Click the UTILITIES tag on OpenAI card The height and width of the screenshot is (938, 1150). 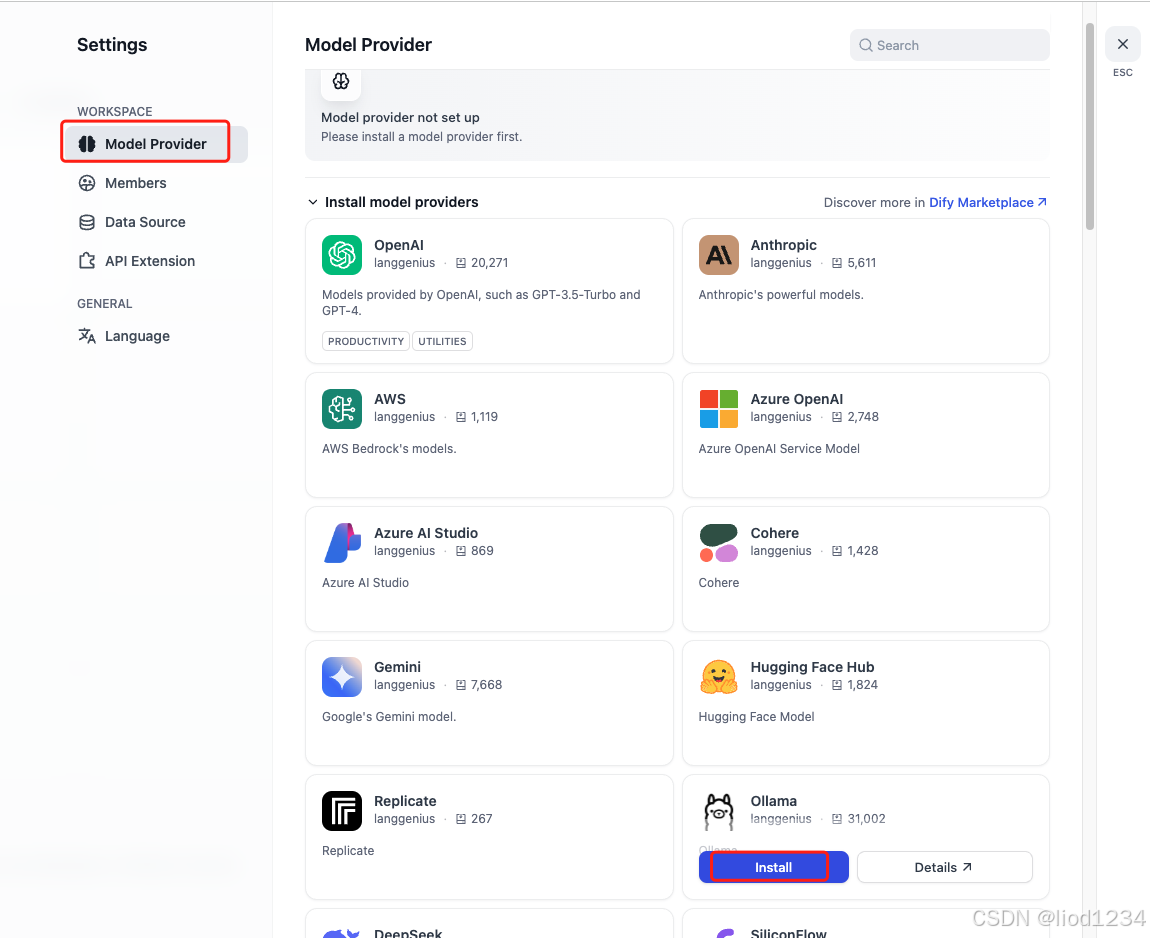[x=442, y=342]
